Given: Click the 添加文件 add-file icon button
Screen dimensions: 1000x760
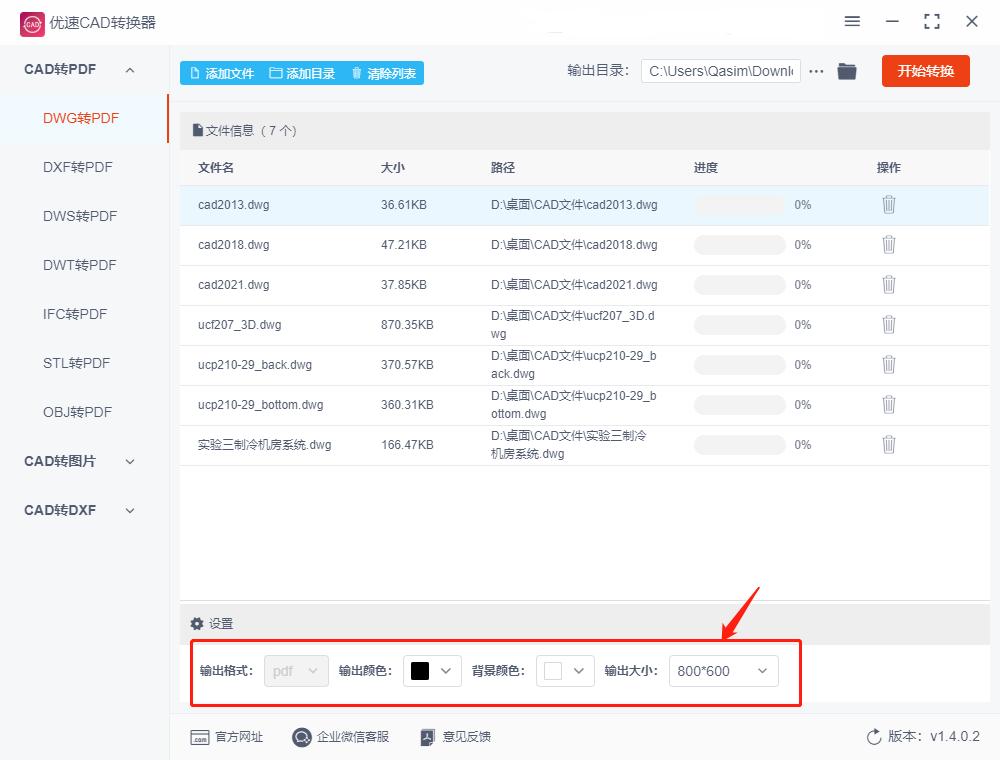Looking at the screenshot, I should 194,72.
